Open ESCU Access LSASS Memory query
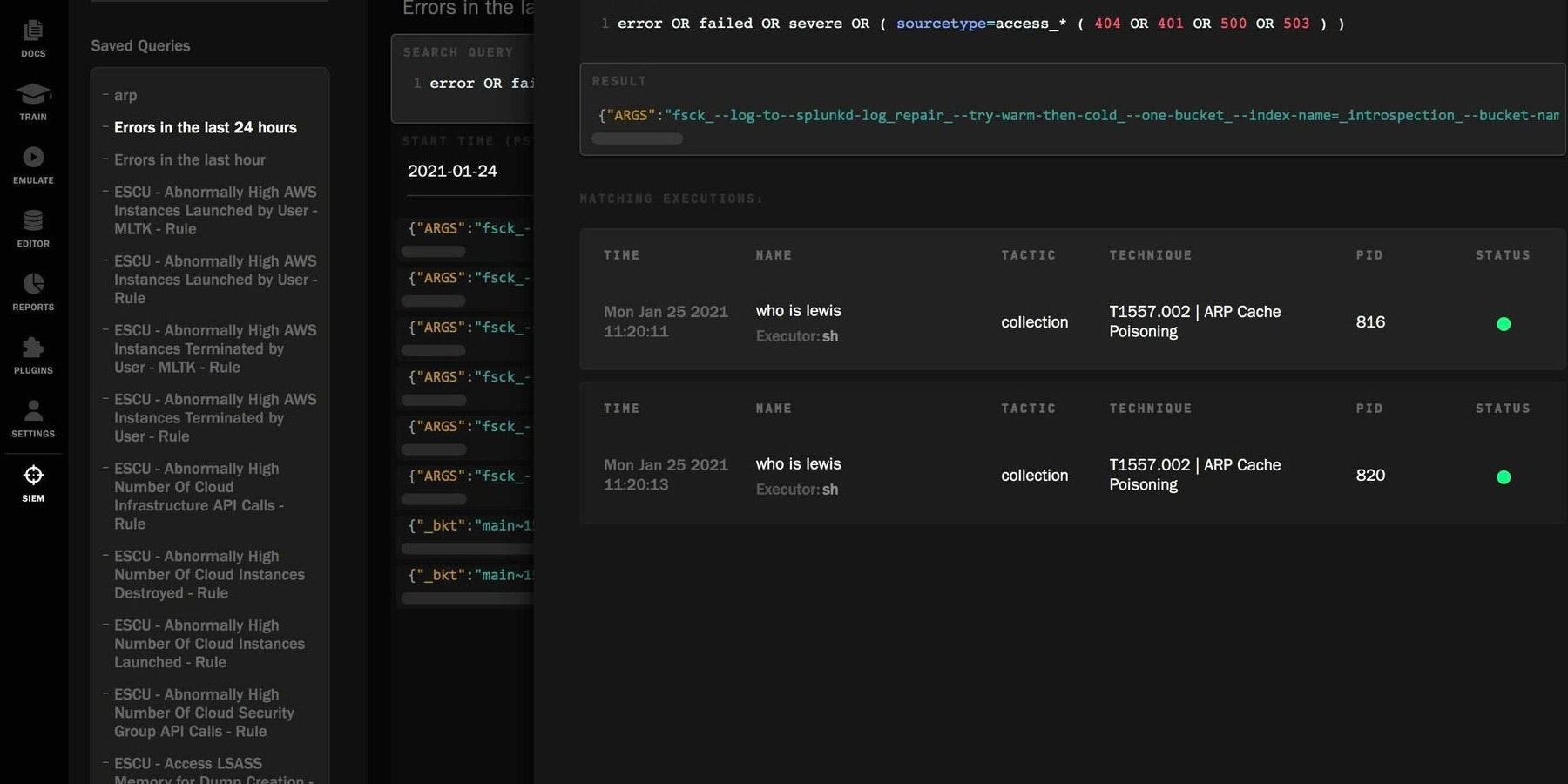The height and width of the screenshot is (784, 1568). click(214, 771)
